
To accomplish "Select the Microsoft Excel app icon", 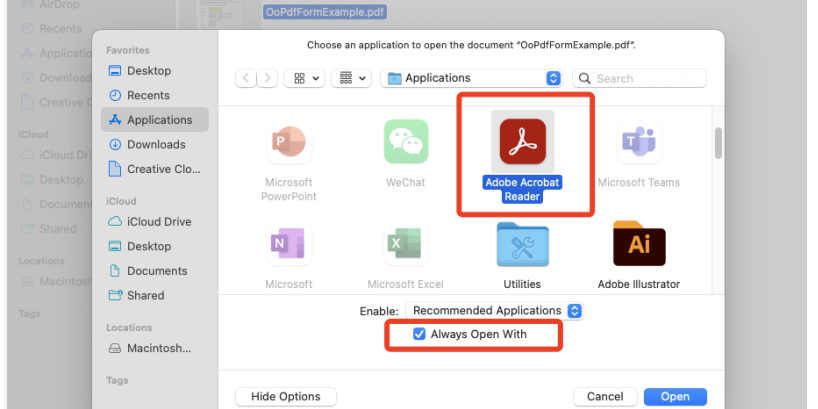I will tap(406, 244).
